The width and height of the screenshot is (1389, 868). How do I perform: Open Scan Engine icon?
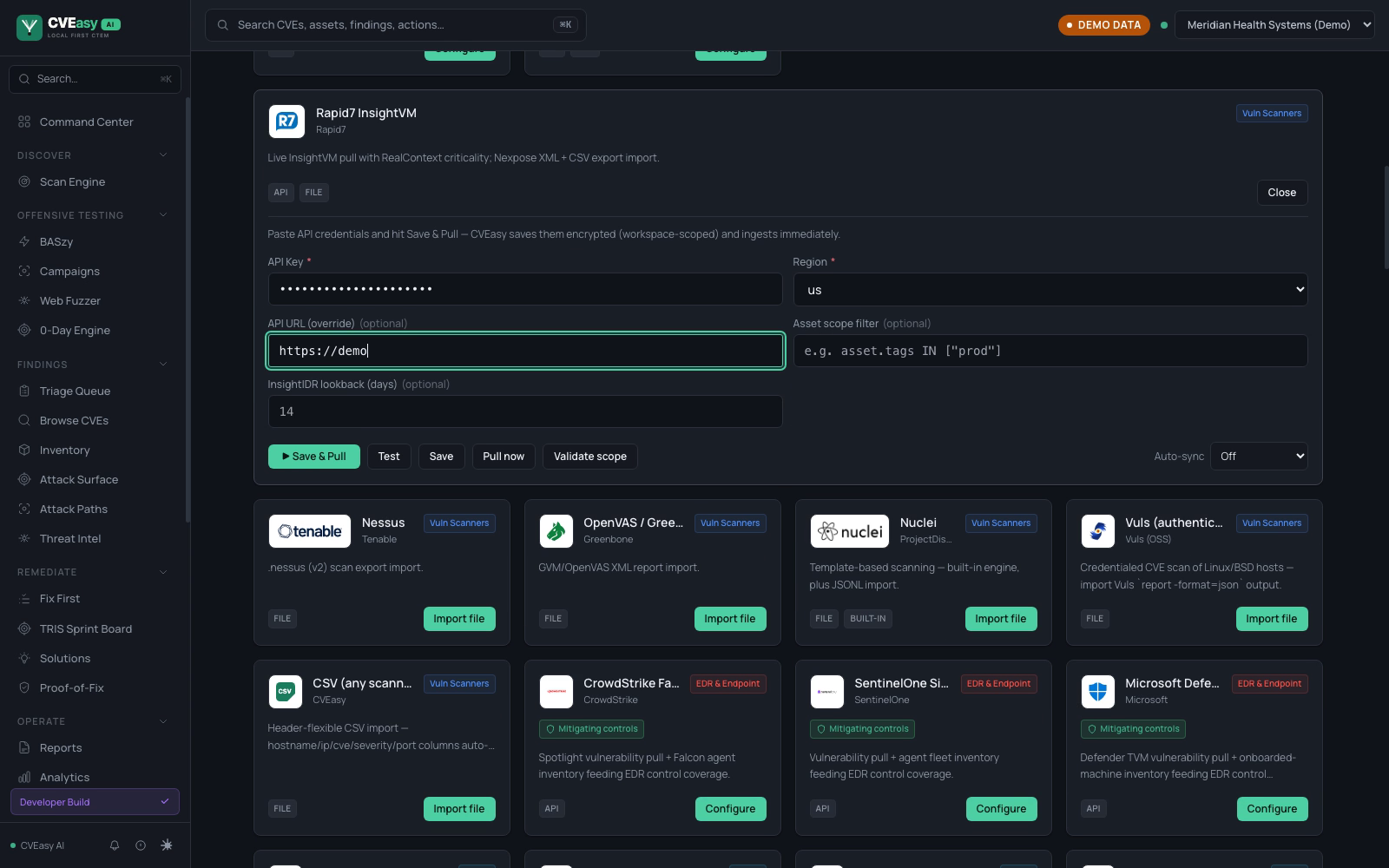coord(24,181)
